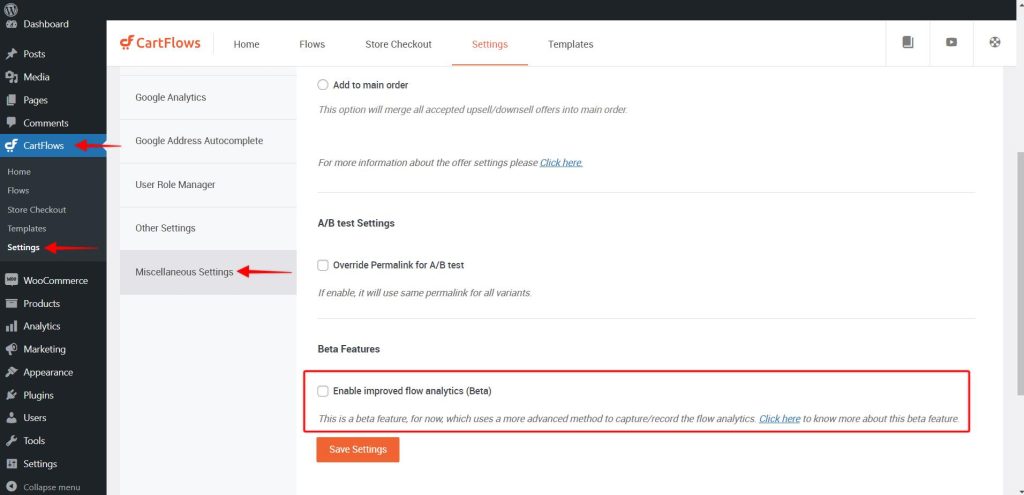This screenshot has height=495, width=1024.
Task: Click the Plugins plug icon
Action: [x=11, y=395]
